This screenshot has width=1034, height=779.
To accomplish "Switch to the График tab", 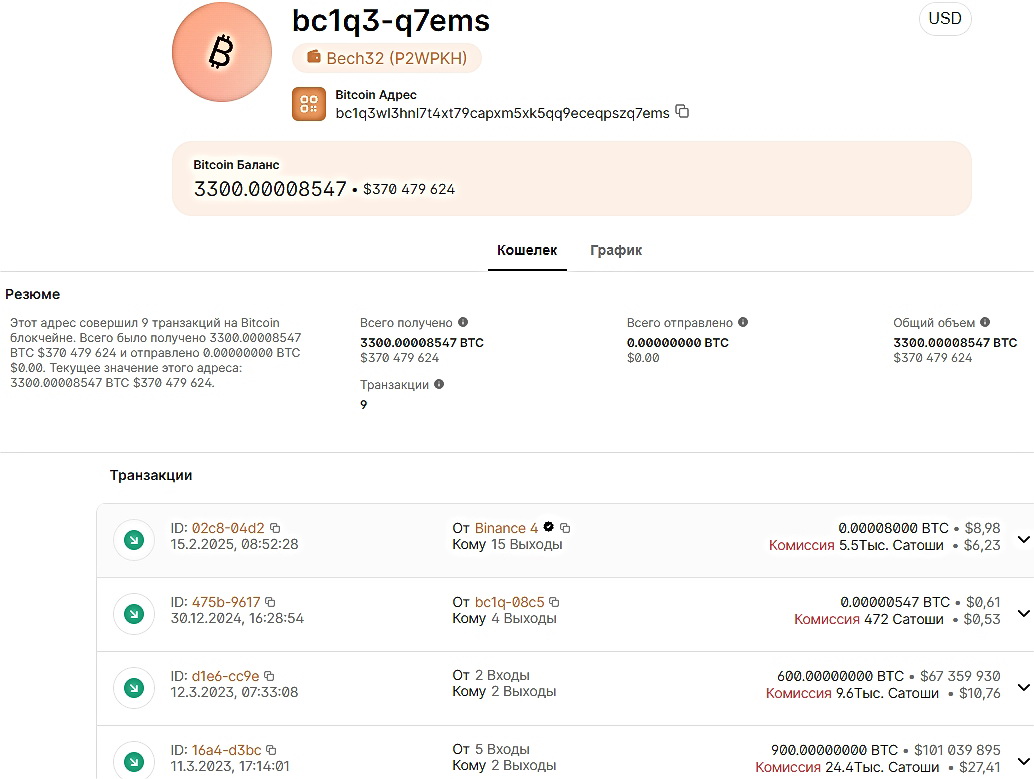I will click(616, 250).
